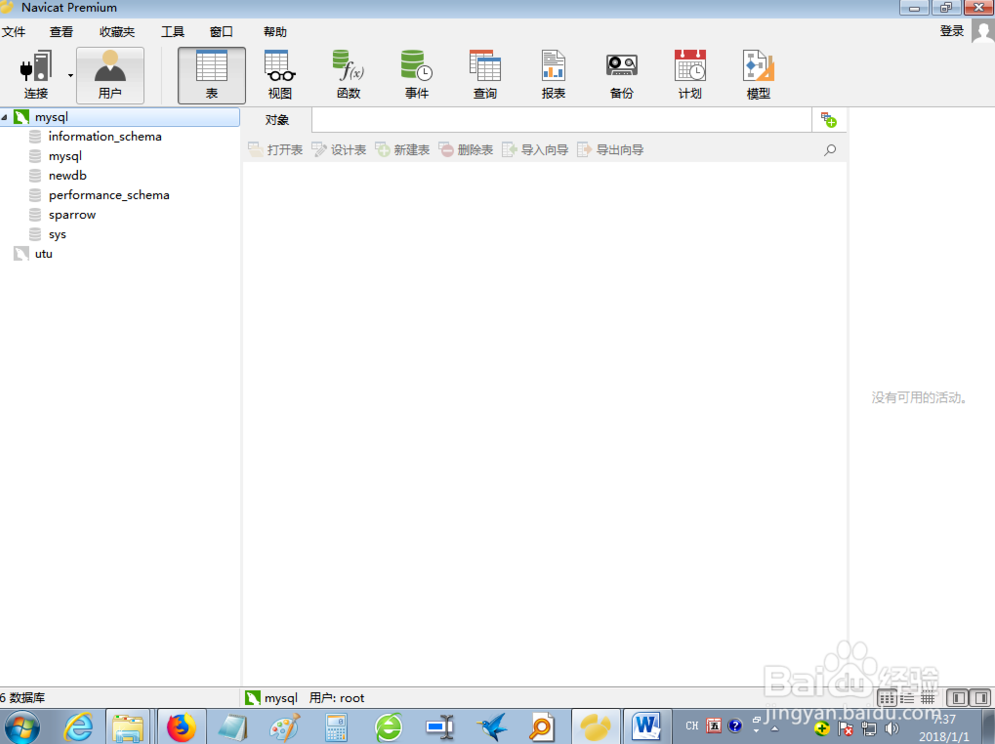Viewport: 995px width, 744px height.
Task: Open the 事件 (Event) toolbar icon
Action: coord(417,75)
